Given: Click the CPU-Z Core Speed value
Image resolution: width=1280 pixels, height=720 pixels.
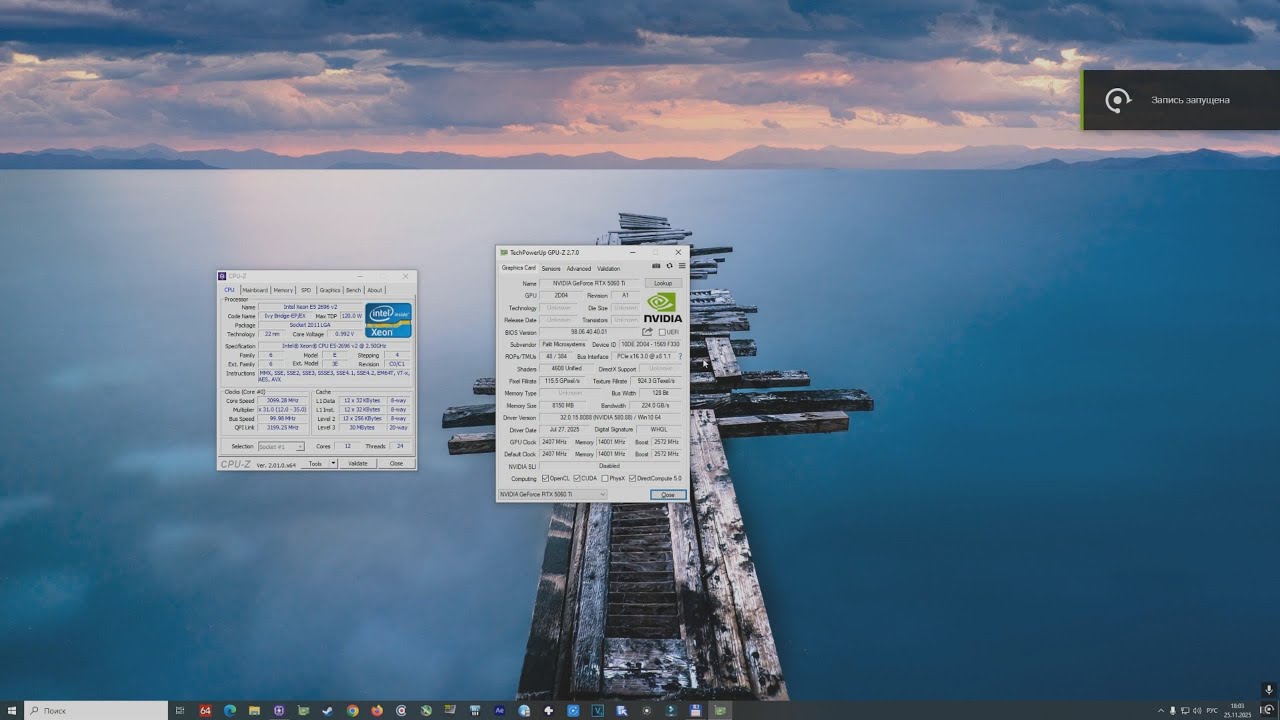Looking at the screenshot, I should (x=282, y=400).
